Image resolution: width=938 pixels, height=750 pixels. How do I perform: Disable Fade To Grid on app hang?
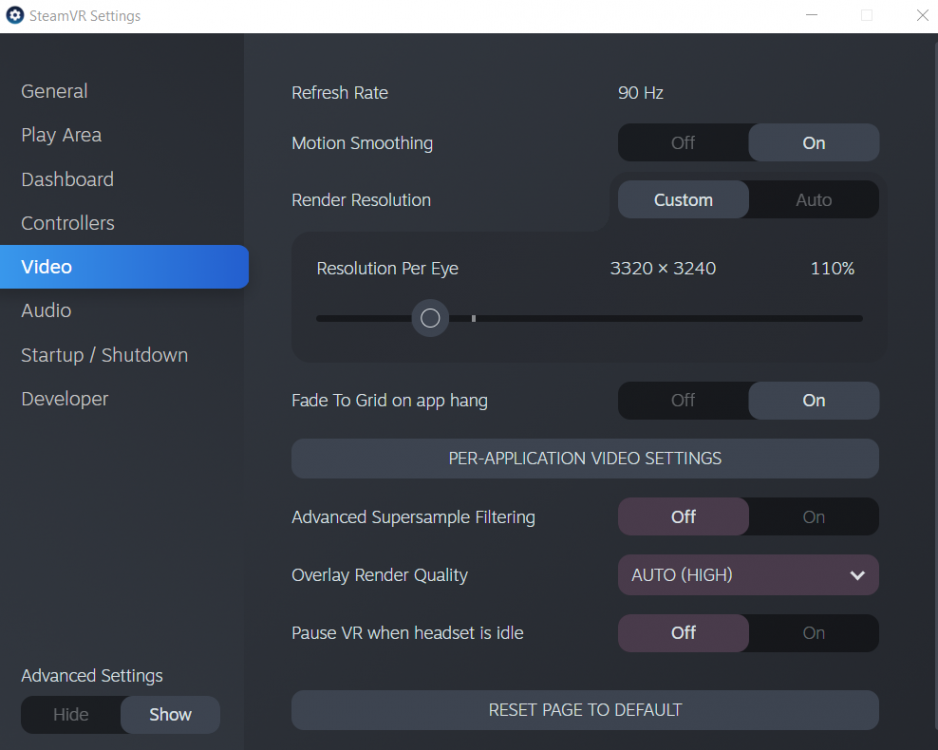pos(683,400)
